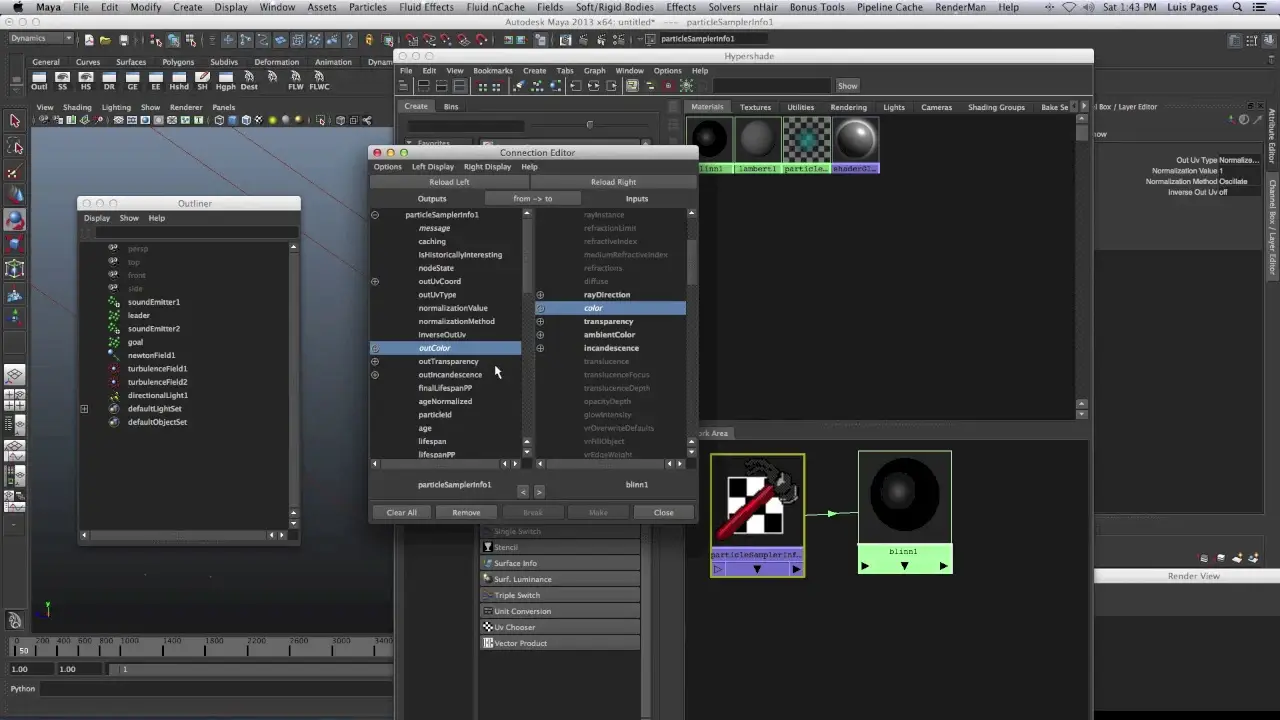Open the Fluid Effects menu
The image size is (1280, 720).
coord(426,7)
